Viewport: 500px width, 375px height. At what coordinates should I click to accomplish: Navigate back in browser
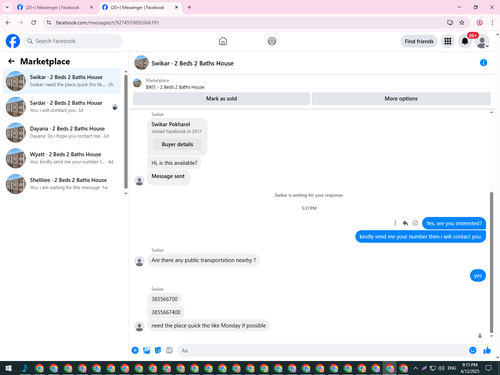pos(8,22)
